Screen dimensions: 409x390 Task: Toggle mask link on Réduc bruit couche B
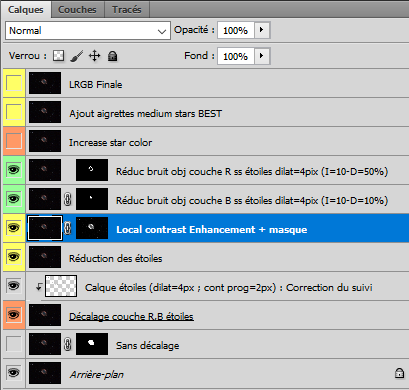click(68, 199)
